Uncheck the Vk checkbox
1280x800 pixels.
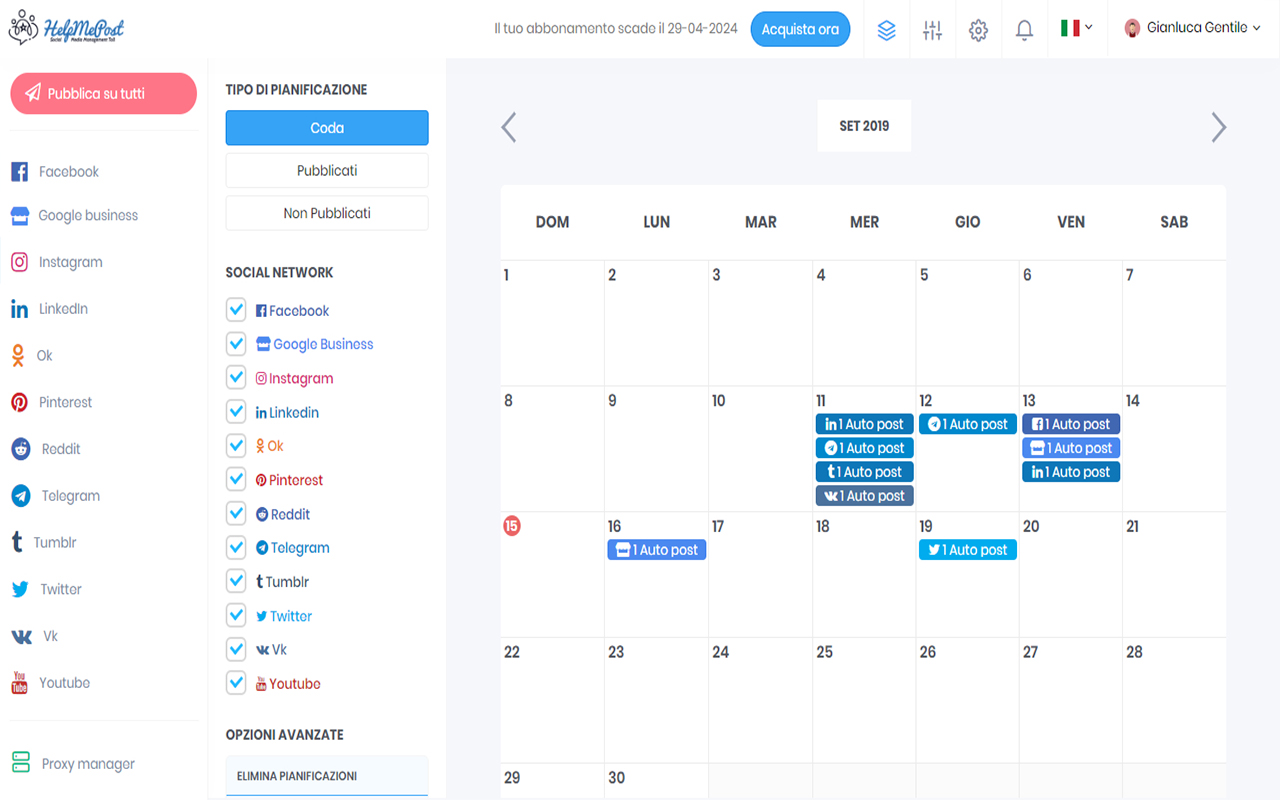coord(236,649)
